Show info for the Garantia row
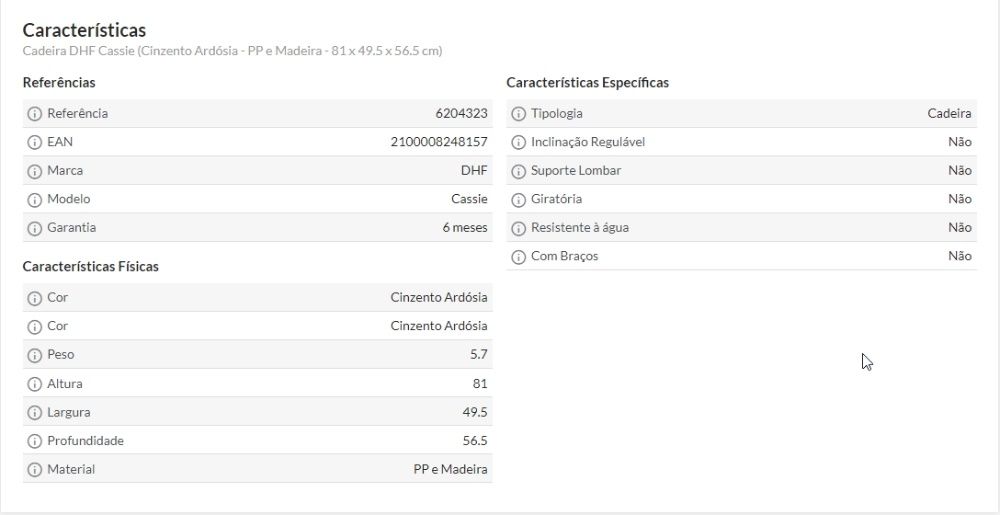Screen dimensions: 1000x515 [35, 228]
